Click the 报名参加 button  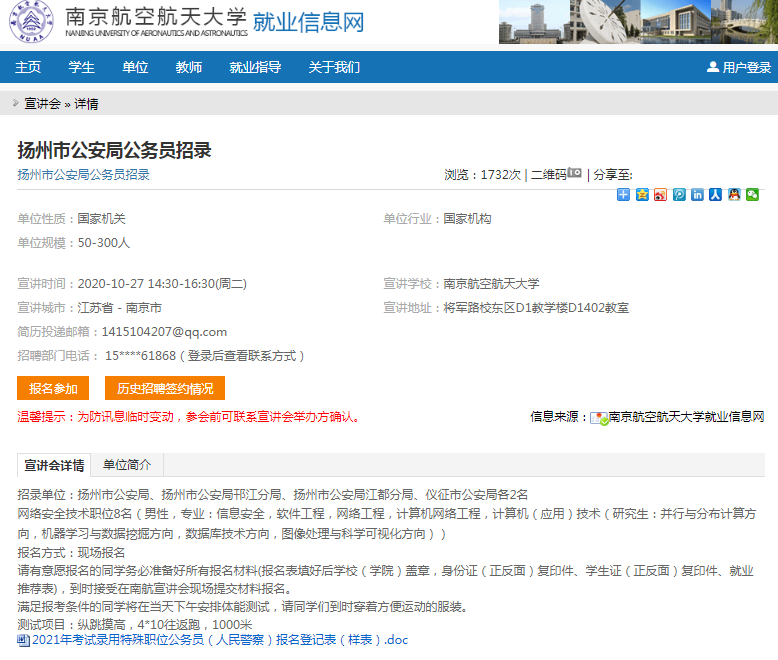coord(53,388)
